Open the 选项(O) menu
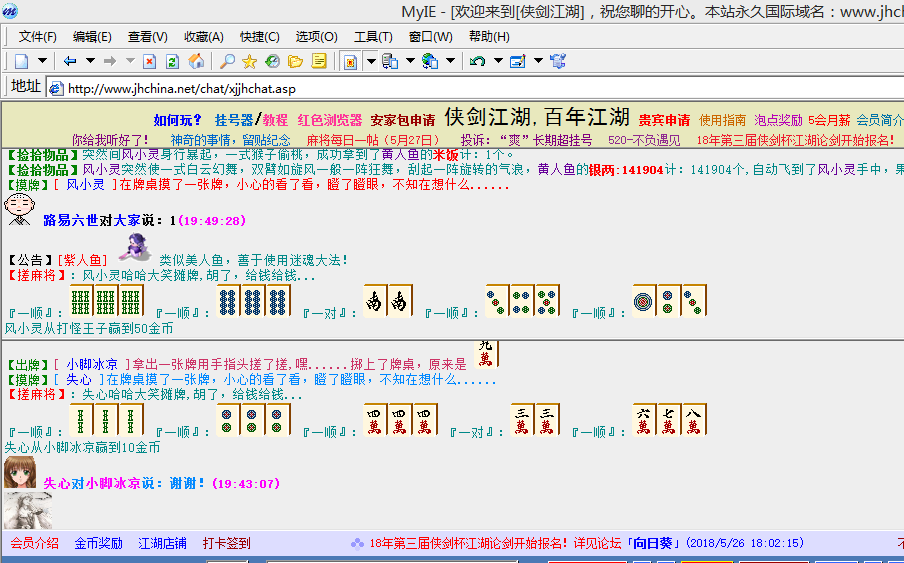Viewport: 904px width, 563px height. point(317,37)
